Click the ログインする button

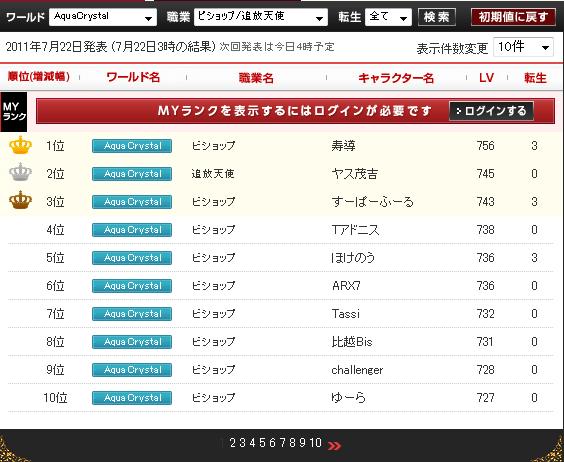tap(491, 111)
